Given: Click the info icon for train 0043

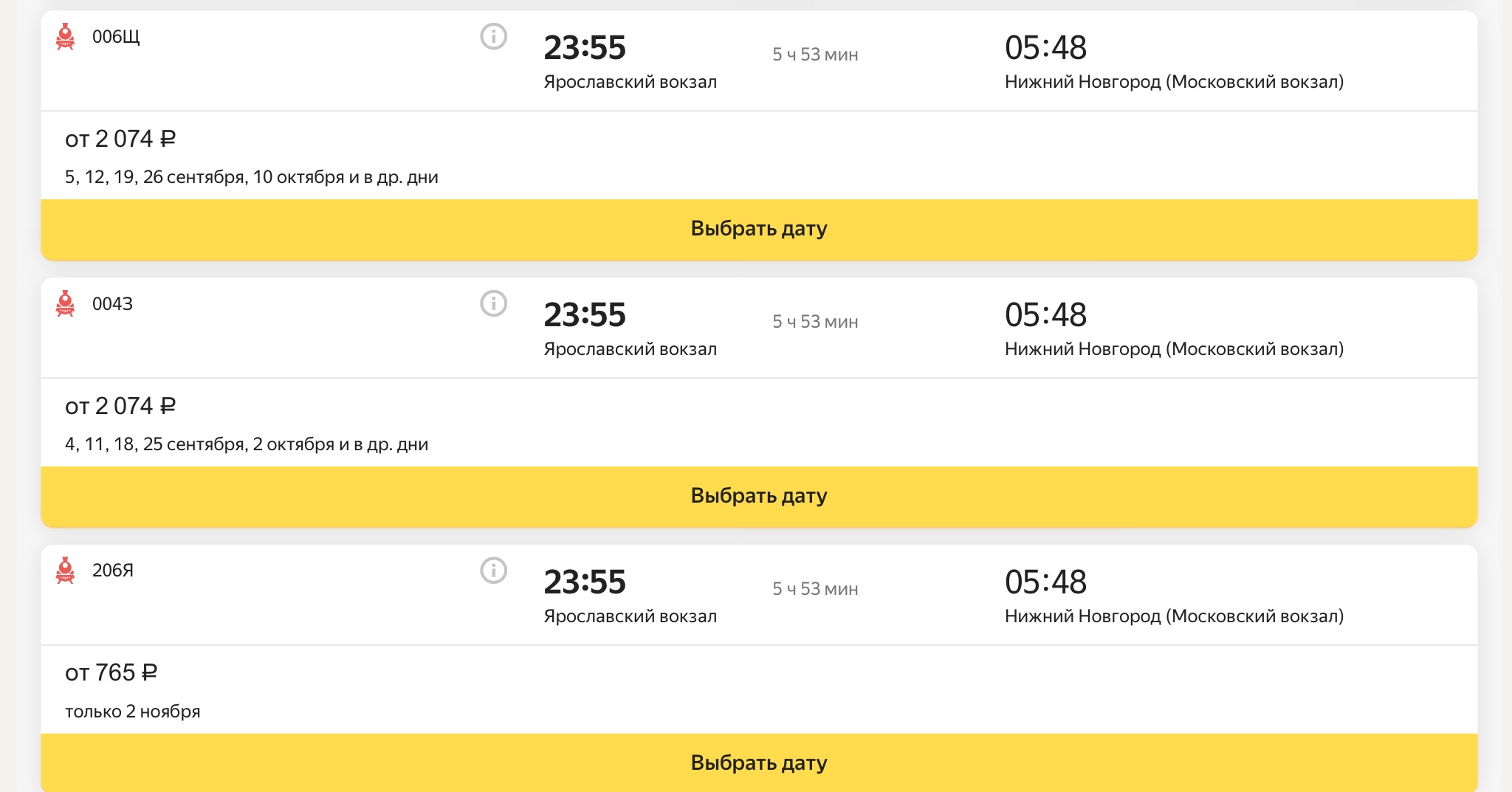Looking at the screenshot, I should tap(493, 303).
